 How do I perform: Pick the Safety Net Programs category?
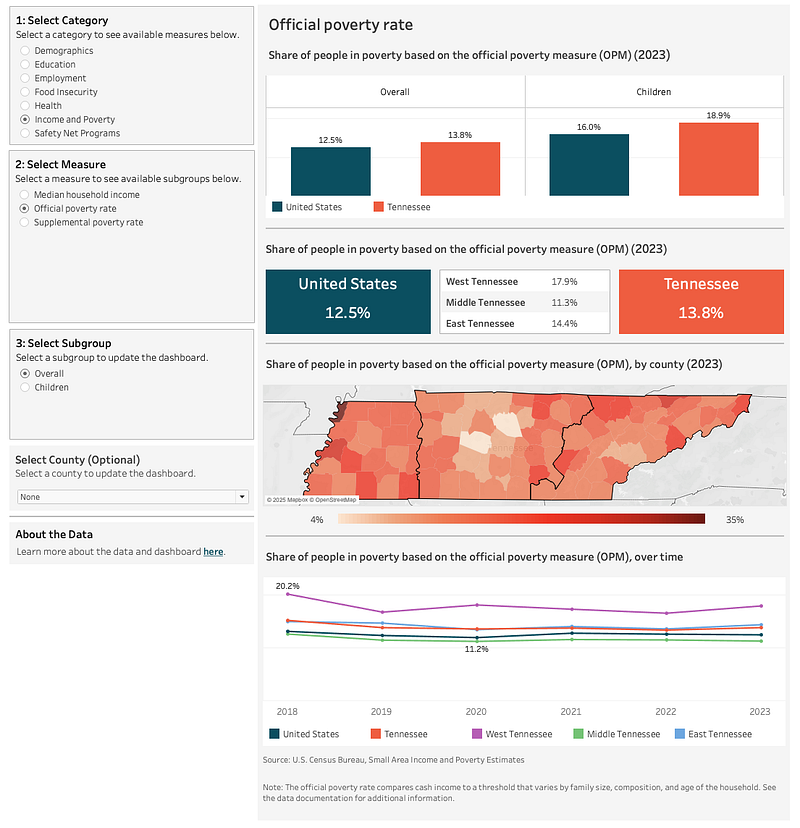[25, 133]
